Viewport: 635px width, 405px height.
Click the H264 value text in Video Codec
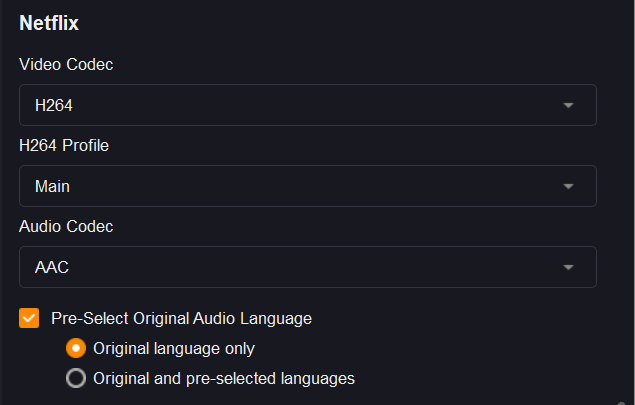tap(54, 105)
